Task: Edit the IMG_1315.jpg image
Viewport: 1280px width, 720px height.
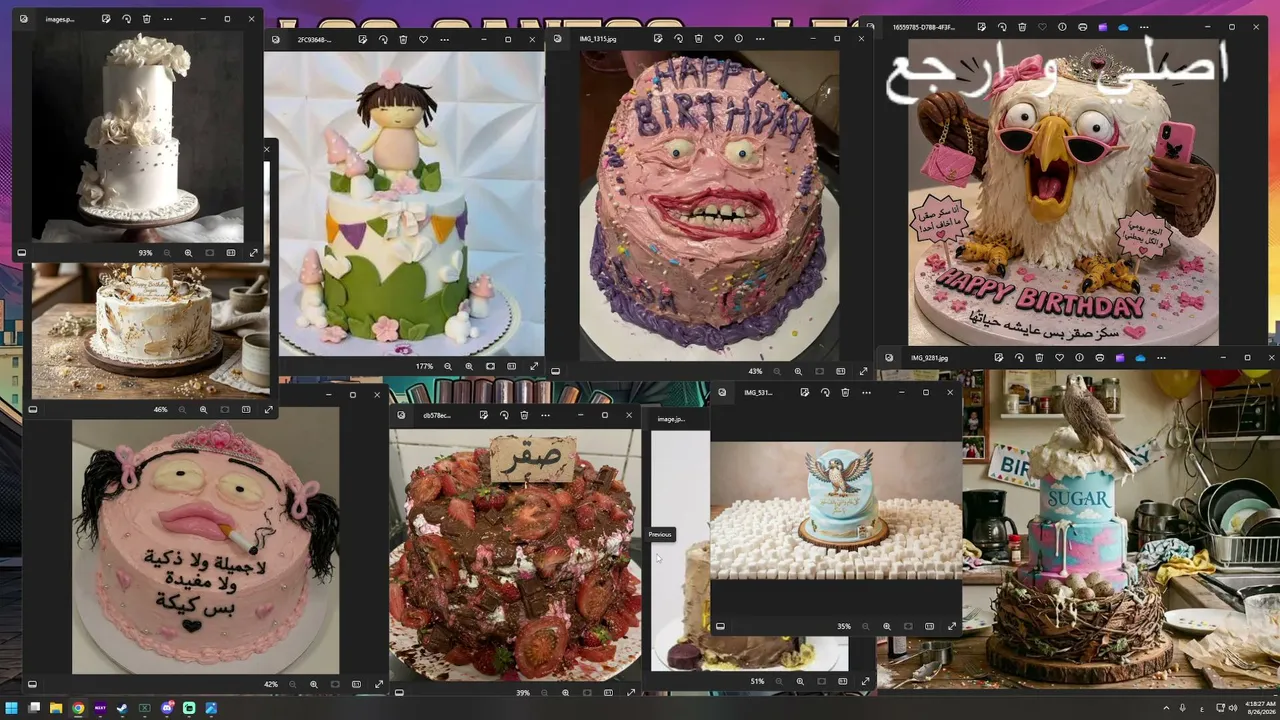Action: click(657, 39)
